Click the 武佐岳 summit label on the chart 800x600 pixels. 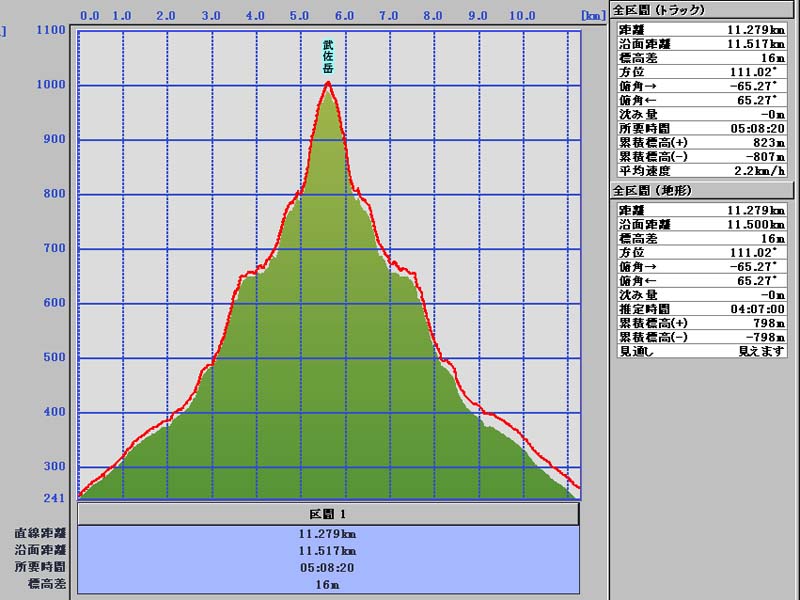pyautogui.click(x=327, y=58)
